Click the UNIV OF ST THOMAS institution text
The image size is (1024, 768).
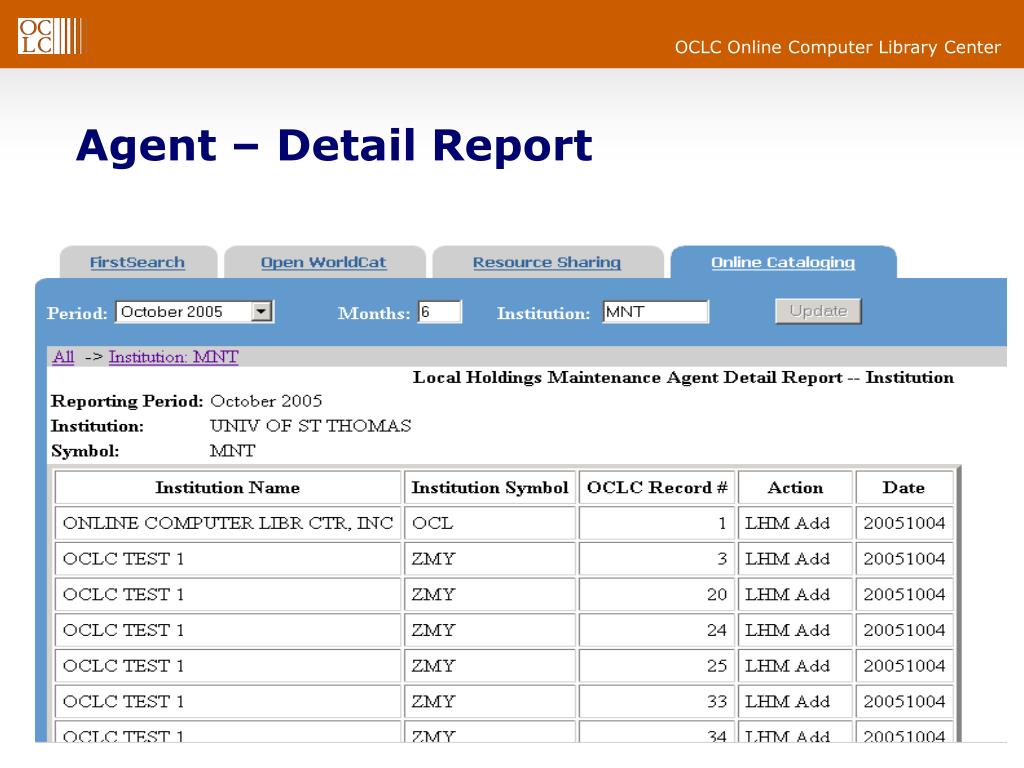[310, 426]
